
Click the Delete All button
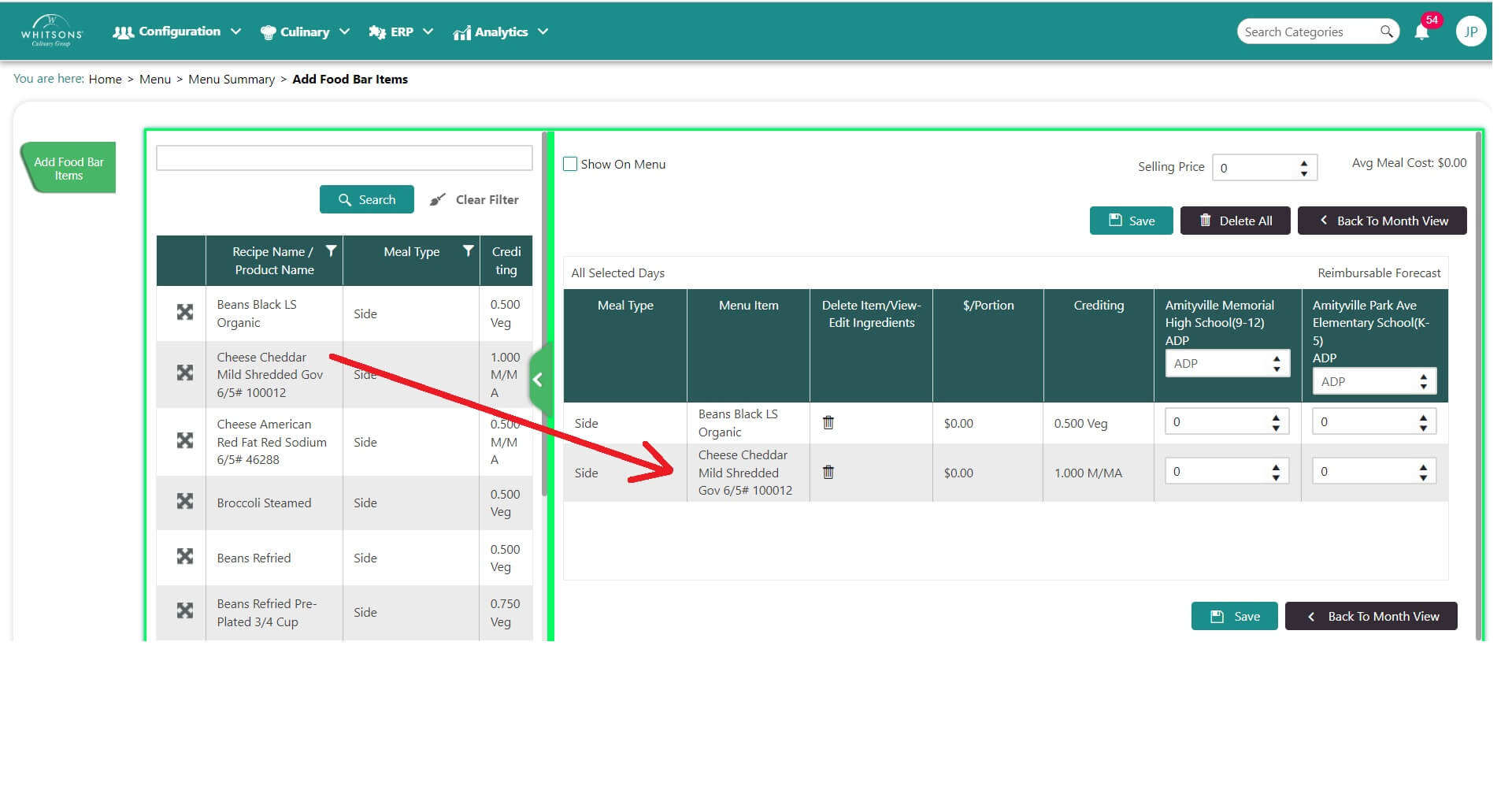click(x=1235, y=221)
